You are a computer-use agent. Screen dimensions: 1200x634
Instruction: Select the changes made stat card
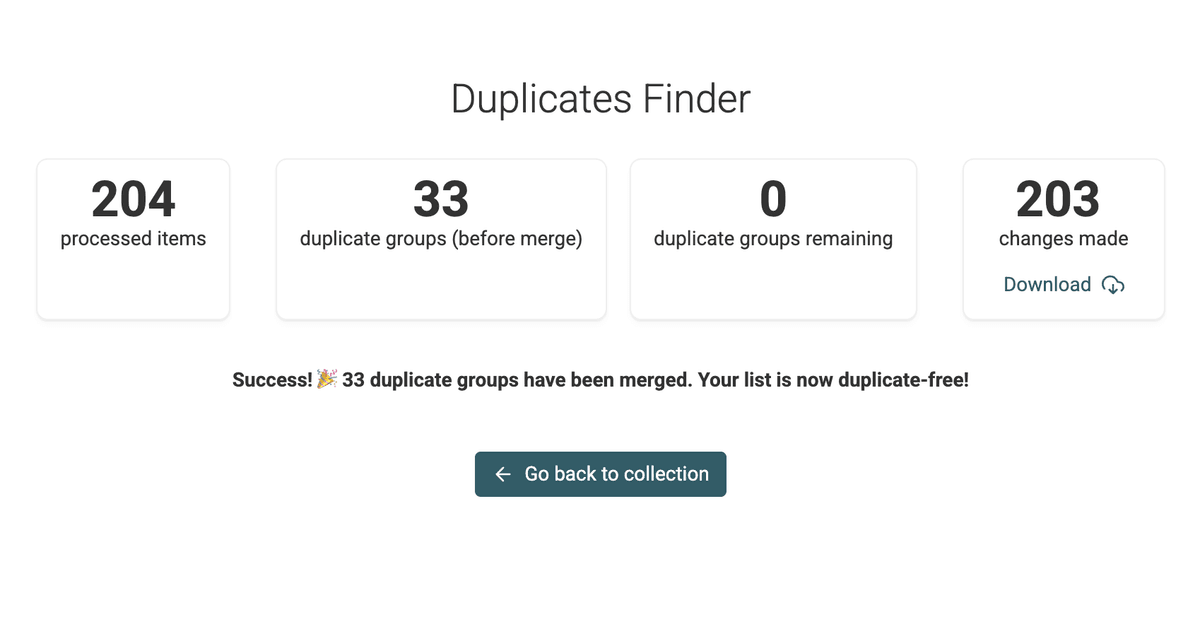click(x=1064, y=240)
